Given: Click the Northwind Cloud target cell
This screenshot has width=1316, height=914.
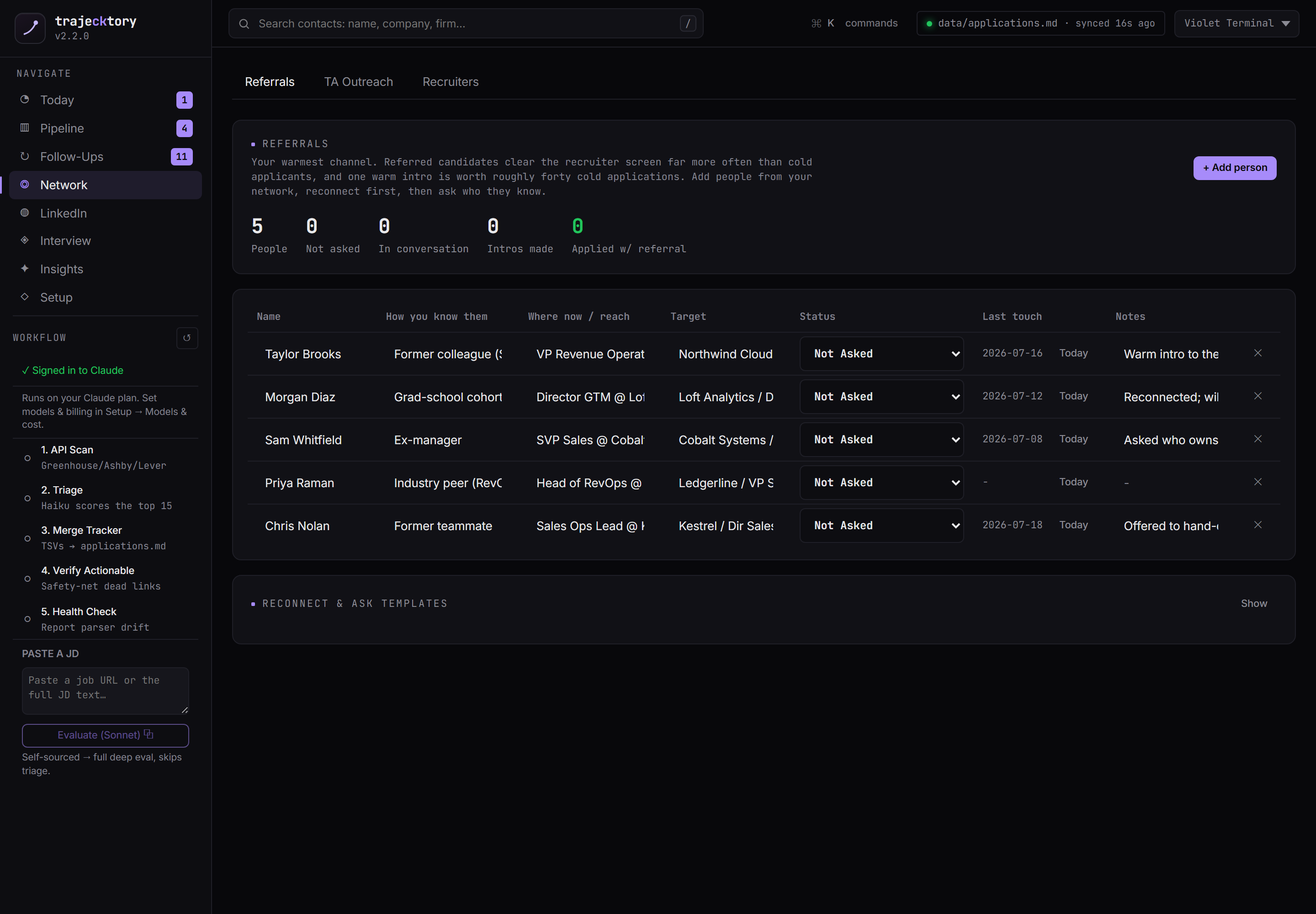Looking at the screenshot, I should (x=726, y=354).
